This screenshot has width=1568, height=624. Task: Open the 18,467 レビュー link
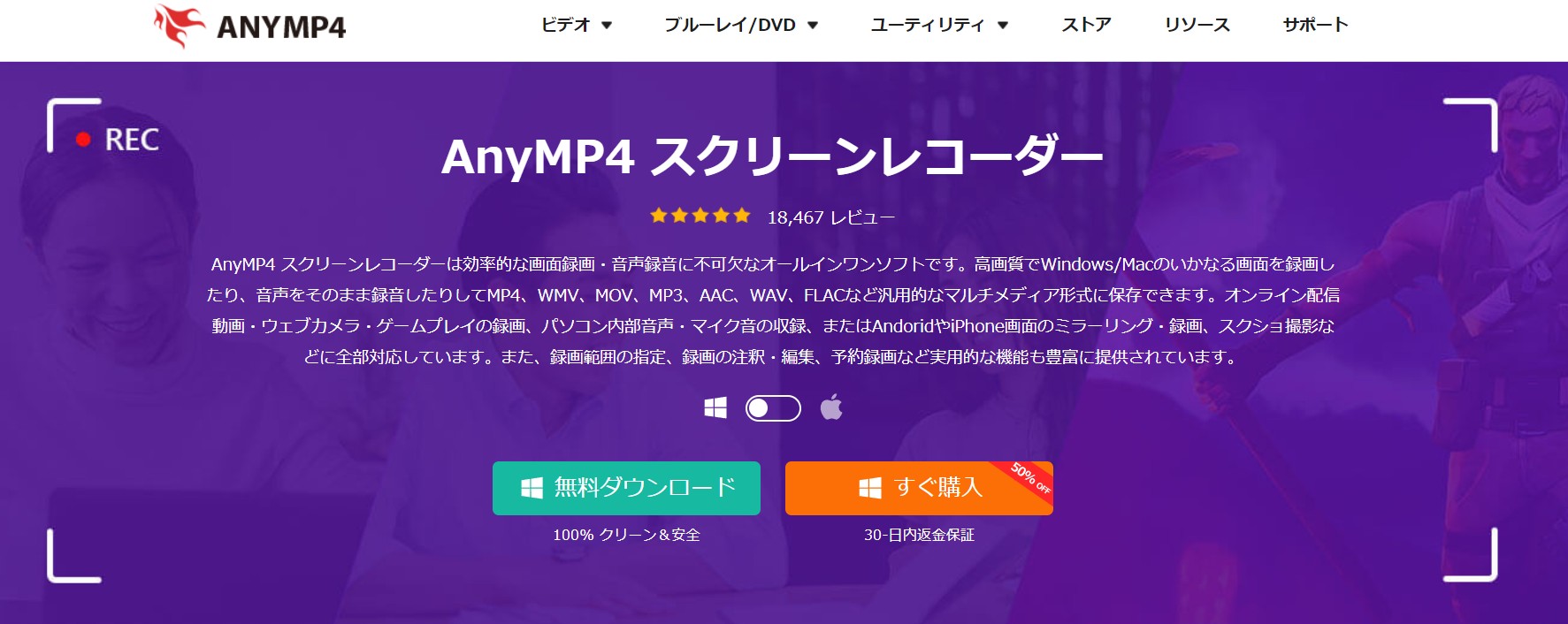point(830,217)
